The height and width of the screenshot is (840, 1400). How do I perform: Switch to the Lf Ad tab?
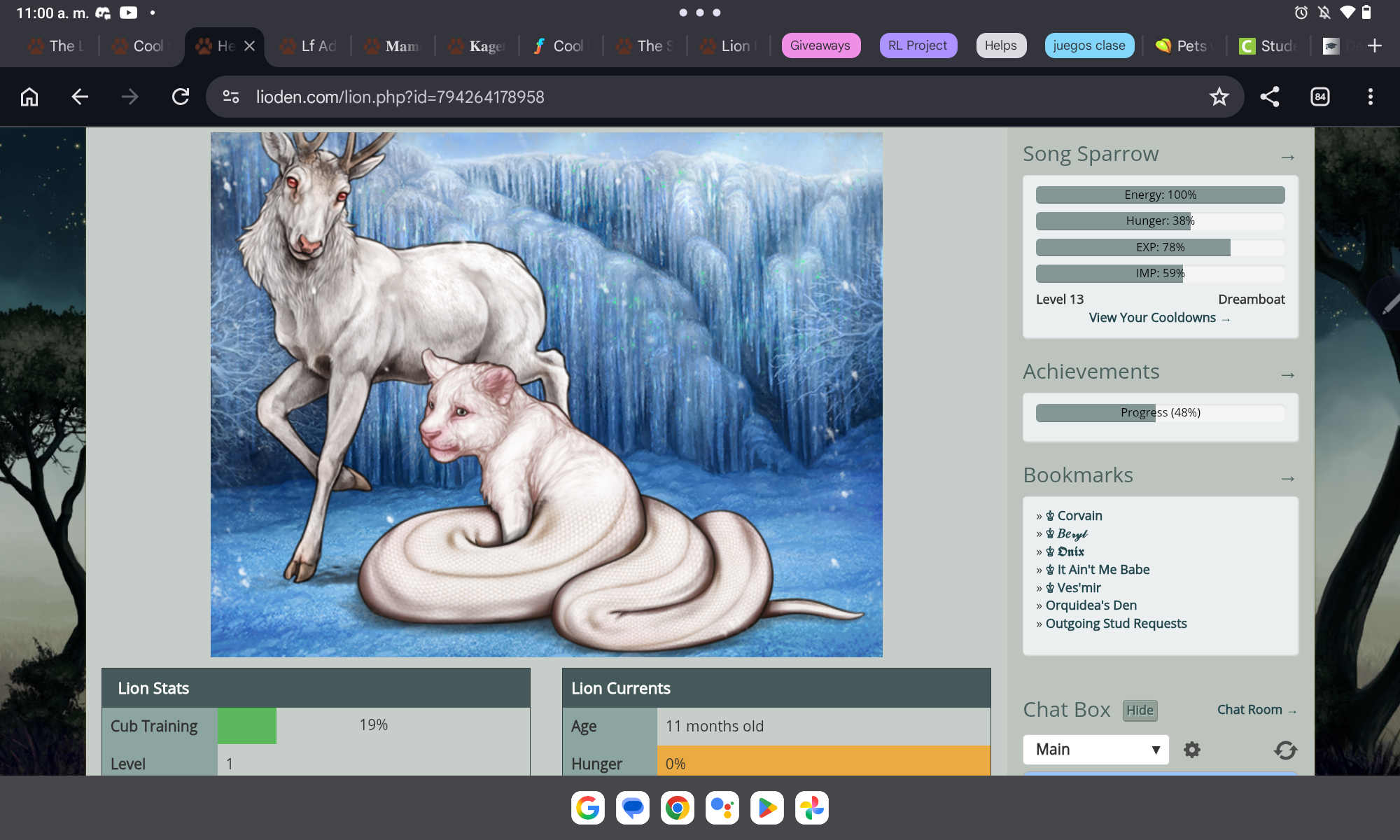tap(308, 45)
